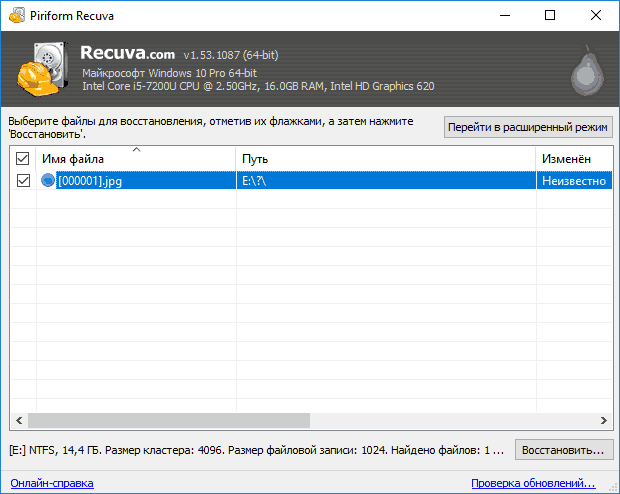Uncheck the [000001].jpg file checkbox
The height and width of the screenshot is (494, 620).
pyautogui.click(x=23, y=180)
